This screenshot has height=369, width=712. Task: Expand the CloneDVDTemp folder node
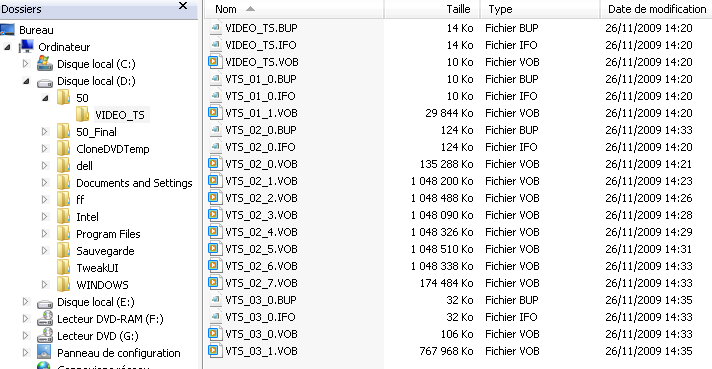point(44,149)
